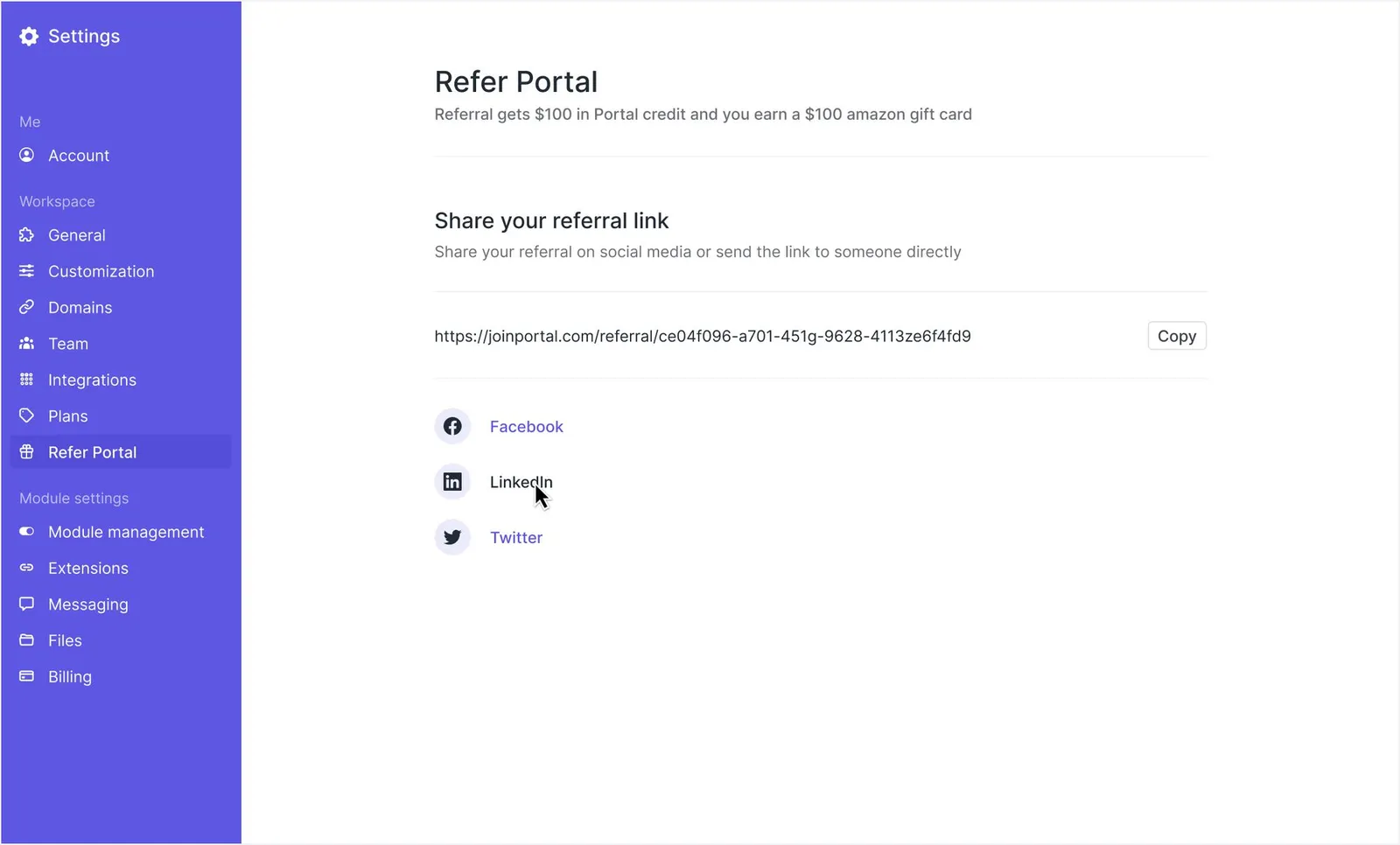
Task: Share referral via Facebook link
Action: [527, 427]
